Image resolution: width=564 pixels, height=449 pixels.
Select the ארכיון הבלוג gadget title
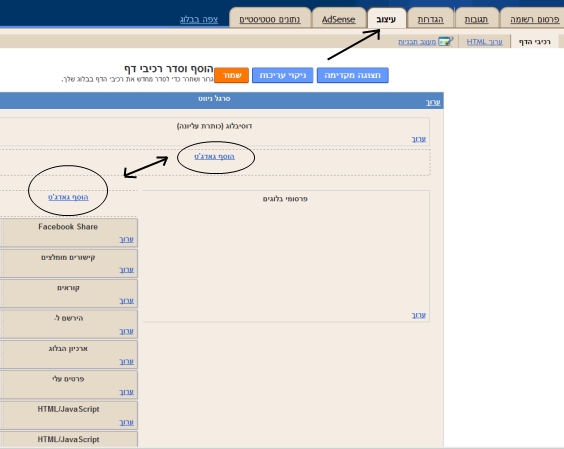pyautogui.click(x=68, y=349)
